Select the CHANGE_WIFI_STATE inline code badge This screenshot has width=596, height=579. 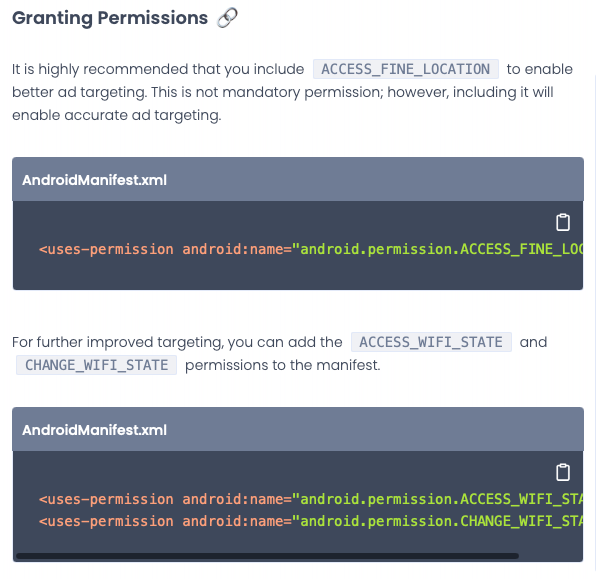click(x=97, y=365)
